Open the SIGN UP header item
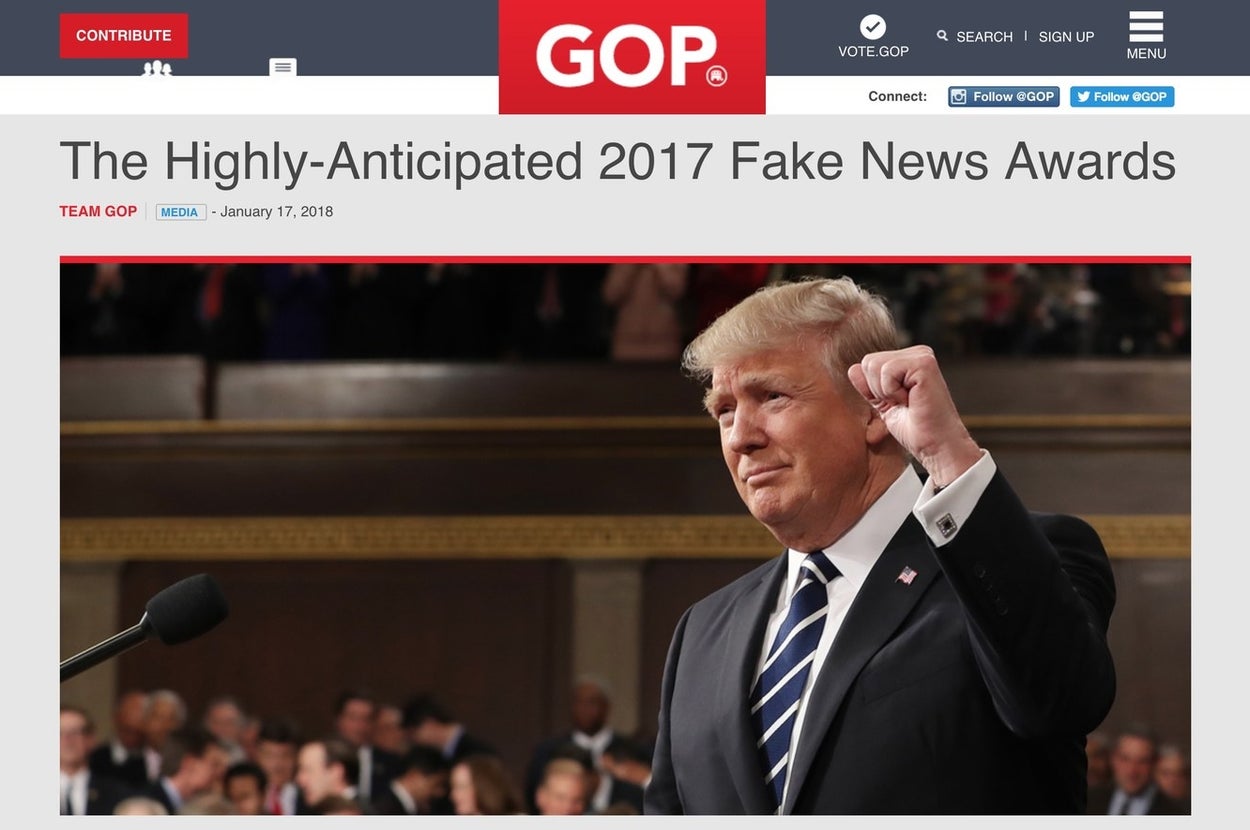 pyautogui.click(x=1066, y=37)
